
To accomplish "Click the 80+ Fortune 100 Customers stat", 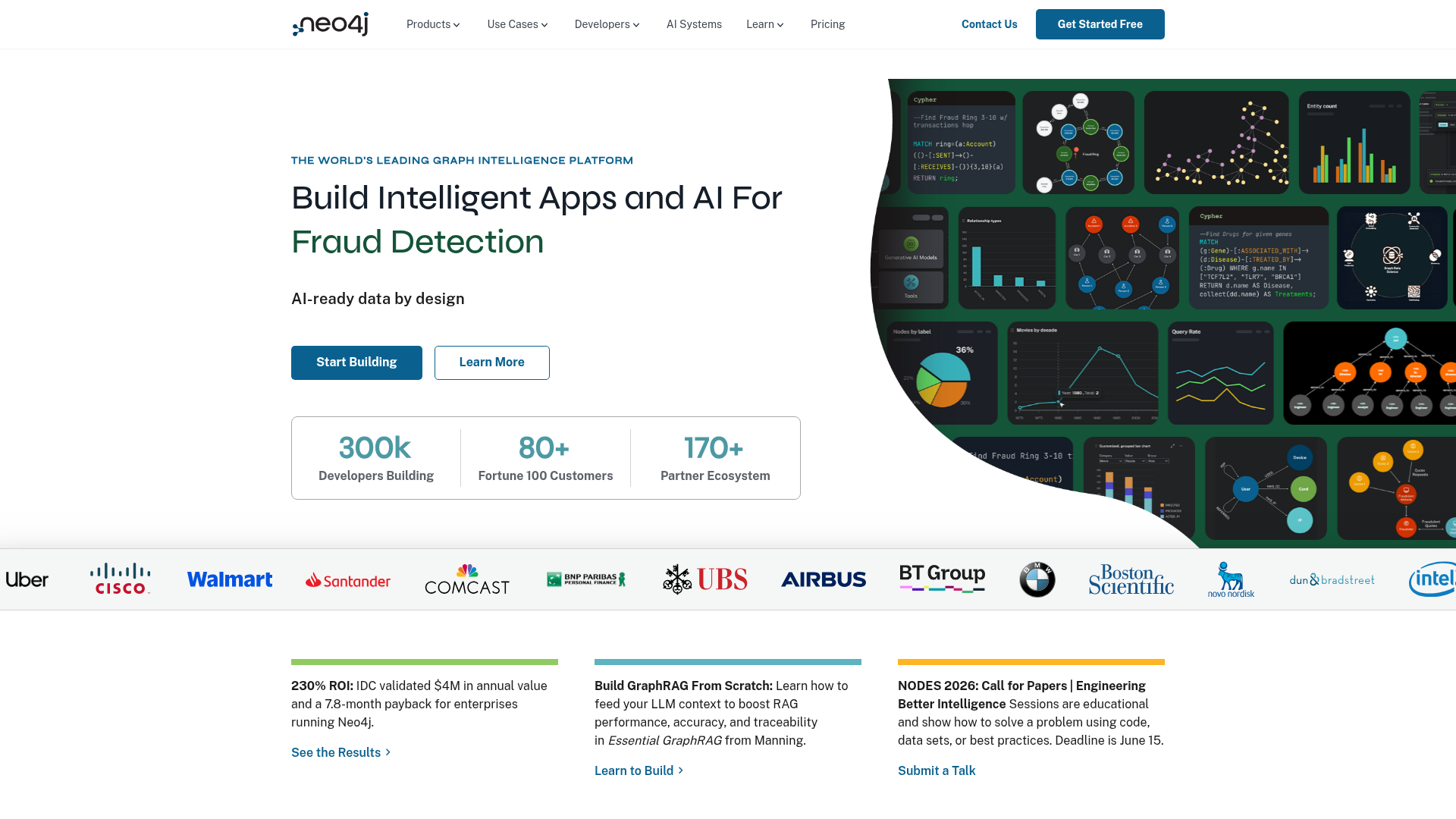I will [x=545, y=458].
